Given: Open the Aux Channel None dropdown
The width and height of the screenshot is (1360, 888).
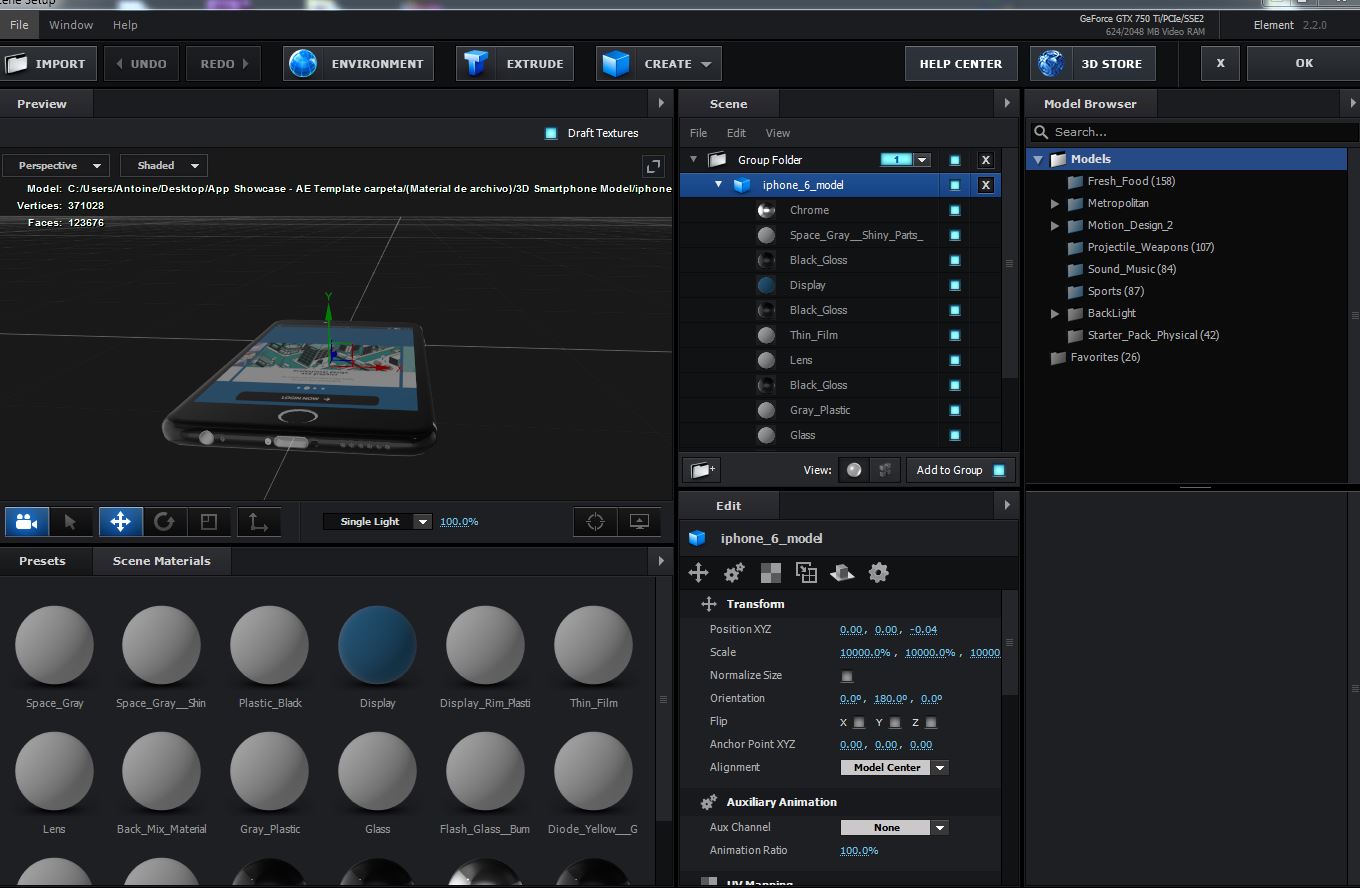Looking at the screenshot, I should 894,828.
